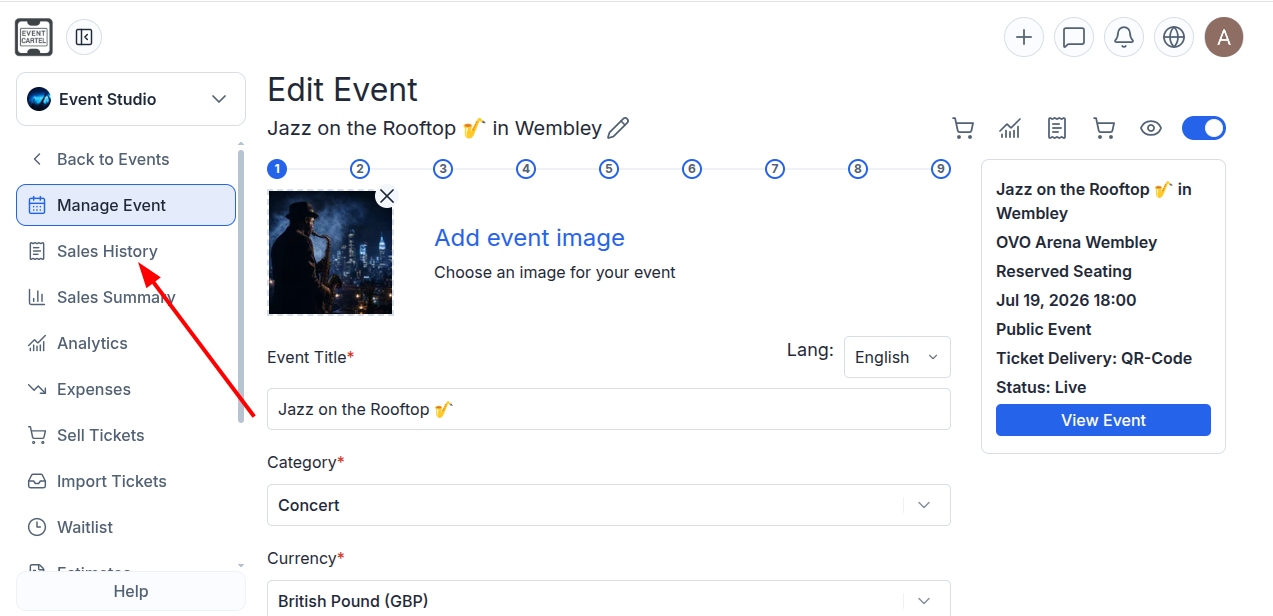This screenshot has height=616, width=1273.
Task: Open the Category Concert dropdown
Action: (x=609, y=505)
